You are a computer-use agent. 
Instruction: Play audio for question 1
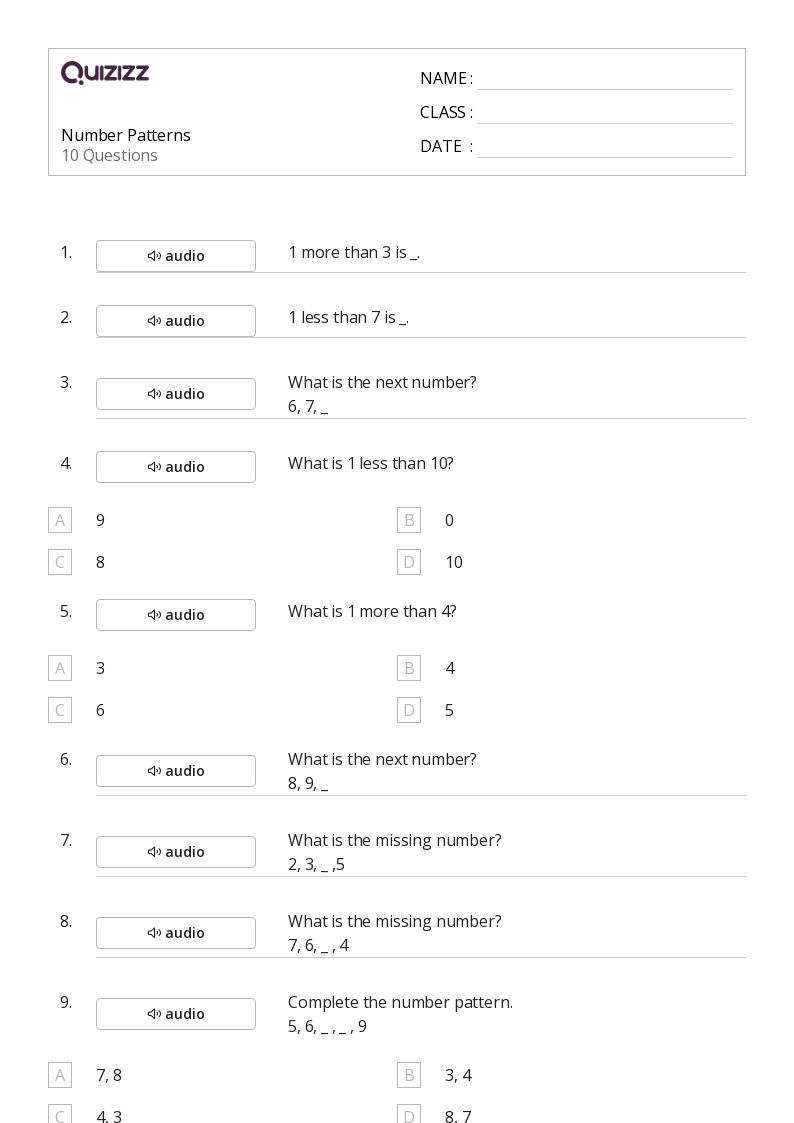click(x=176, y=256)
